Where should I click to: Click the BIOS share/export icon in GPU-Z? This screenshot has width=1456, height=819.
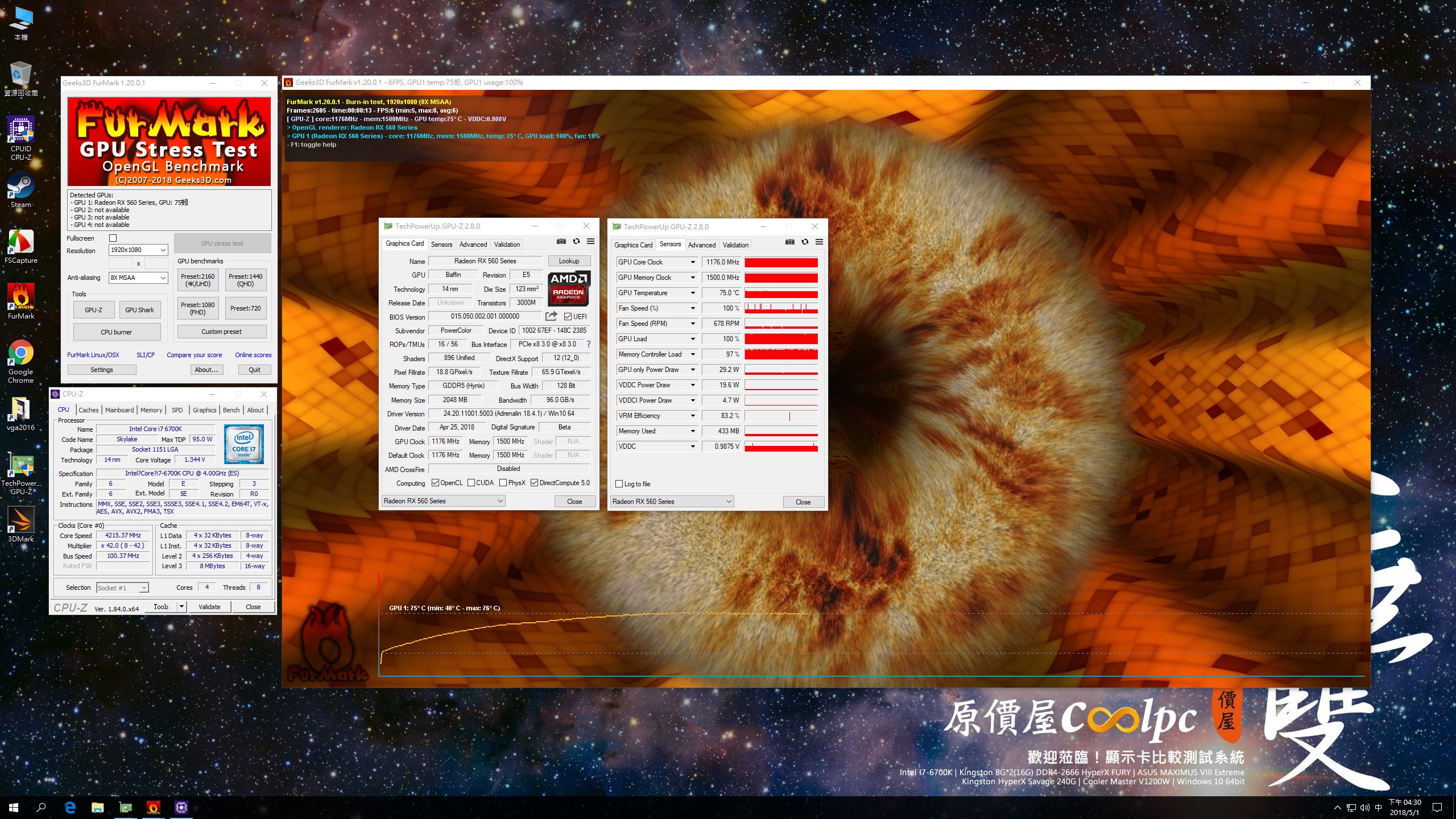(x=551, y=316)
